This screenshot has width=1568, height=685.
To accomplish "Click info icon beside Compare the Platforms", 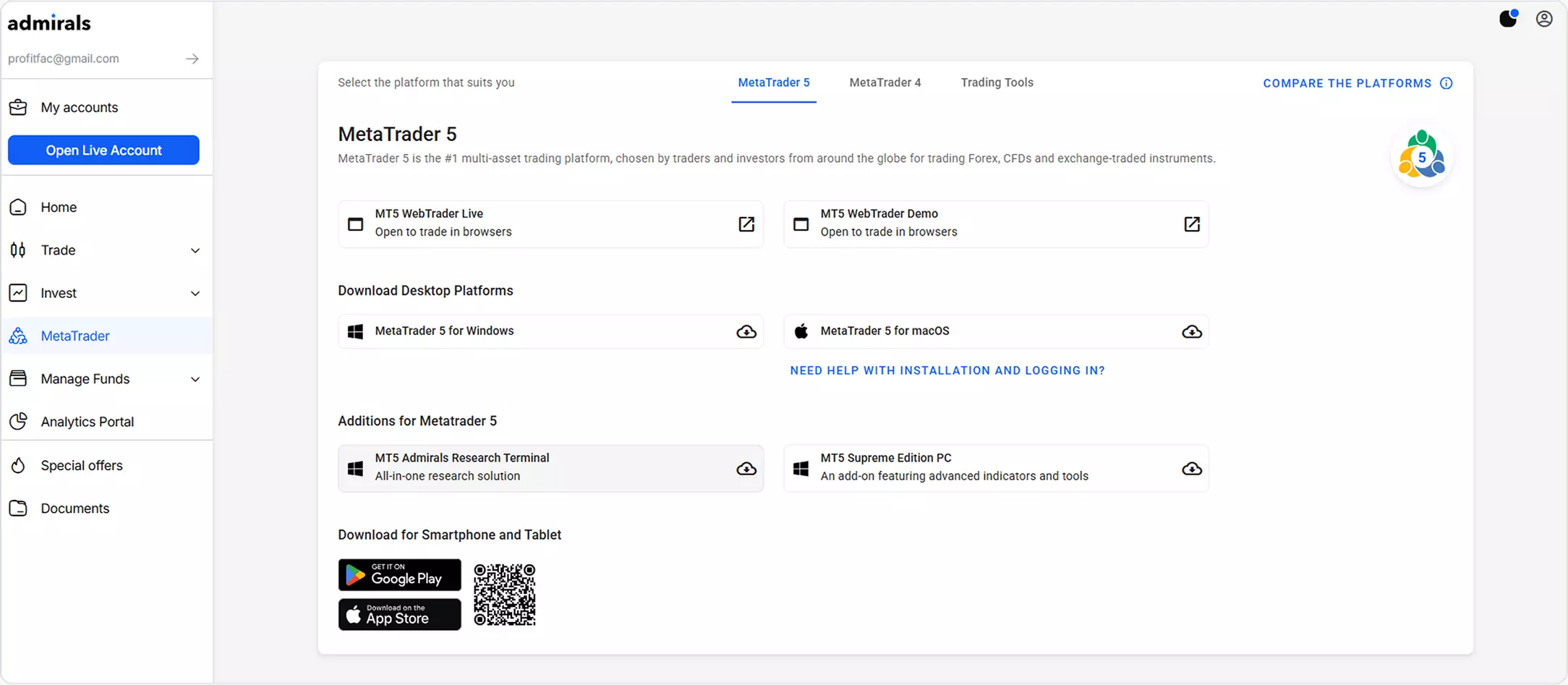I will click(x=1446, y=83).
